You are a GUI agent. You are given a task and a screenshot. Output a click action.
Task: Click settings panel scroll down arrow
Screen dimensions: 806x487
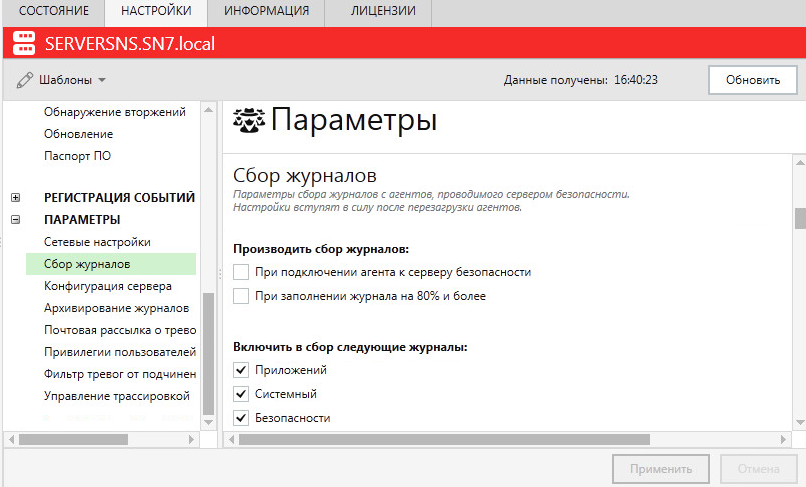point(800,423)
